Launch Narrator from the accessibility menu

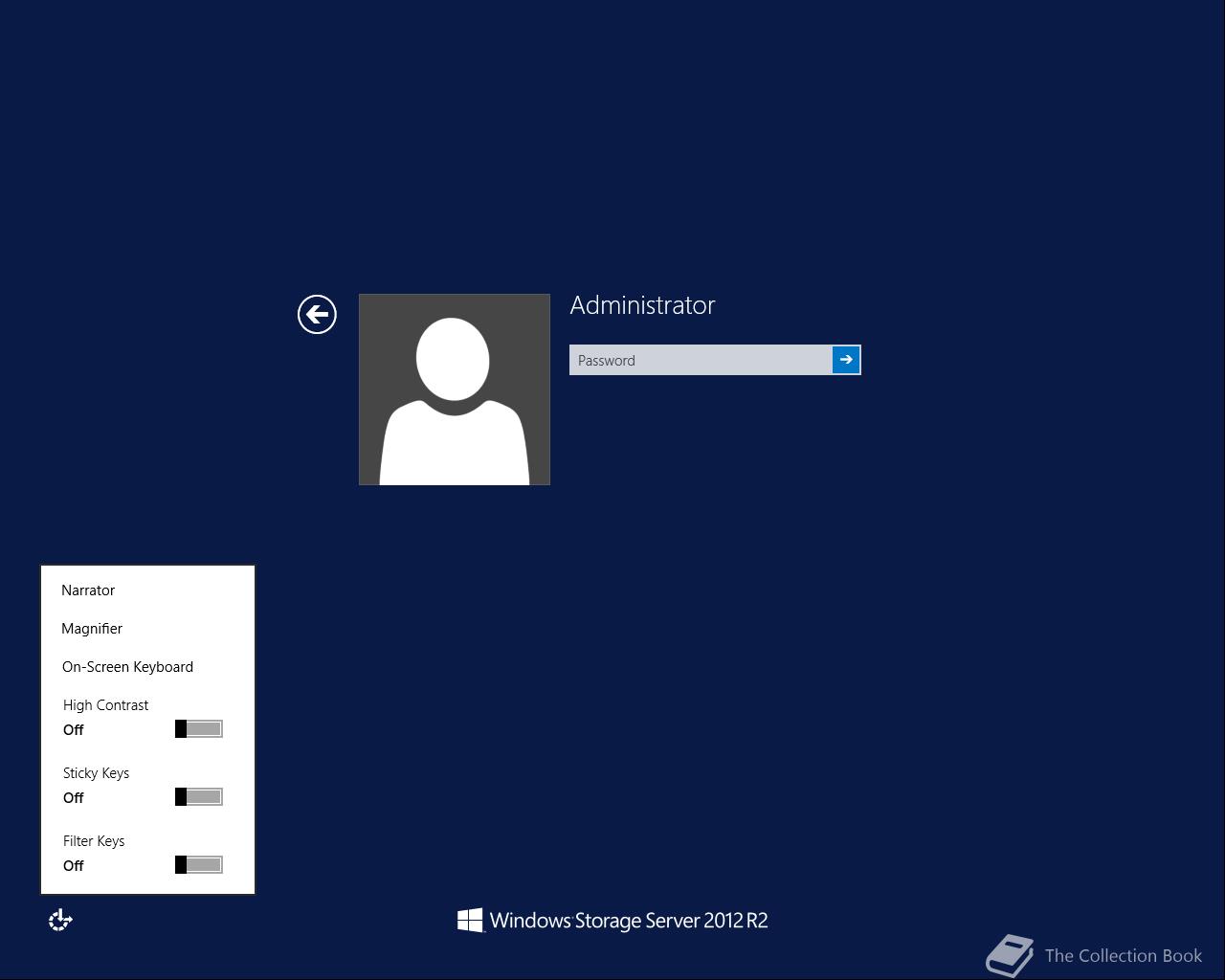coord(88,590)
